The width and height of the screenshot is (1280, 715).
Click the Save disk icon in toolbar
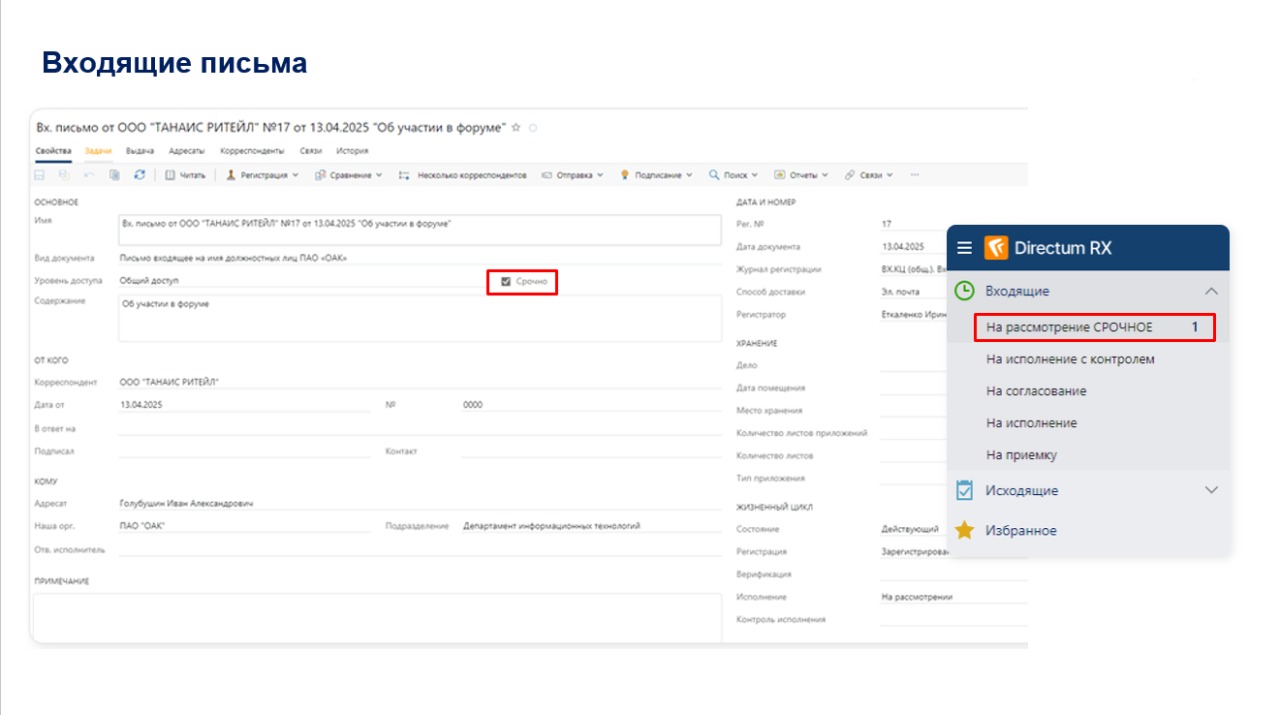[x=40, y=175]
